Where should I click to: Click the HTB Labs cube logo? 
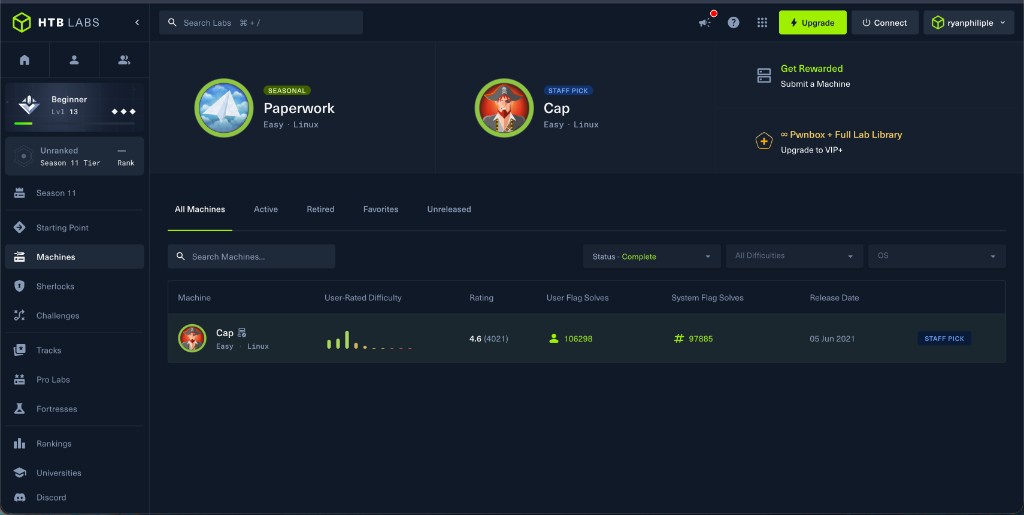tap(22, 22)
